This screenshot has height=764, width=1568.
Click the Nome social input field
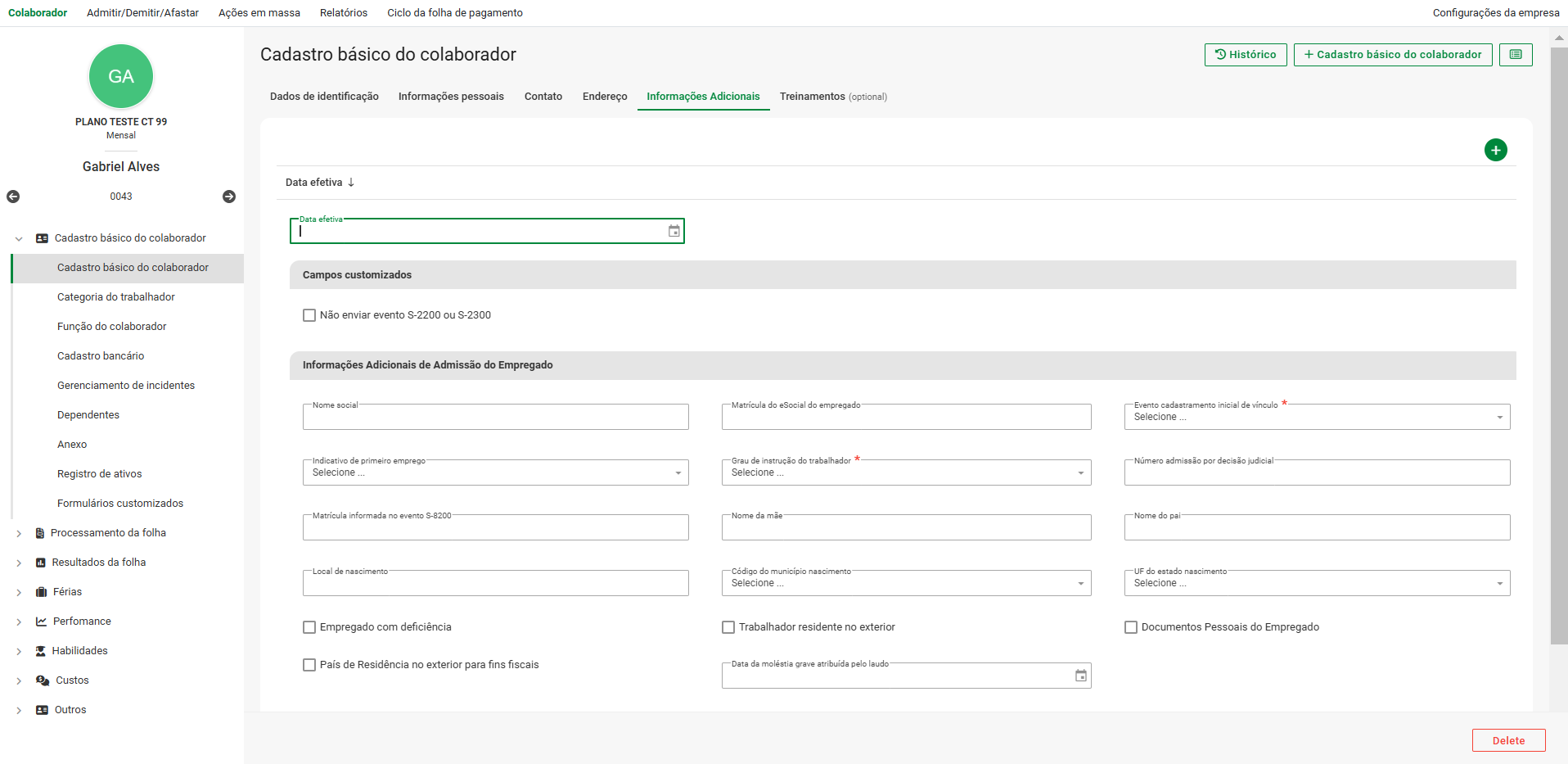click(x=495, y=418)
